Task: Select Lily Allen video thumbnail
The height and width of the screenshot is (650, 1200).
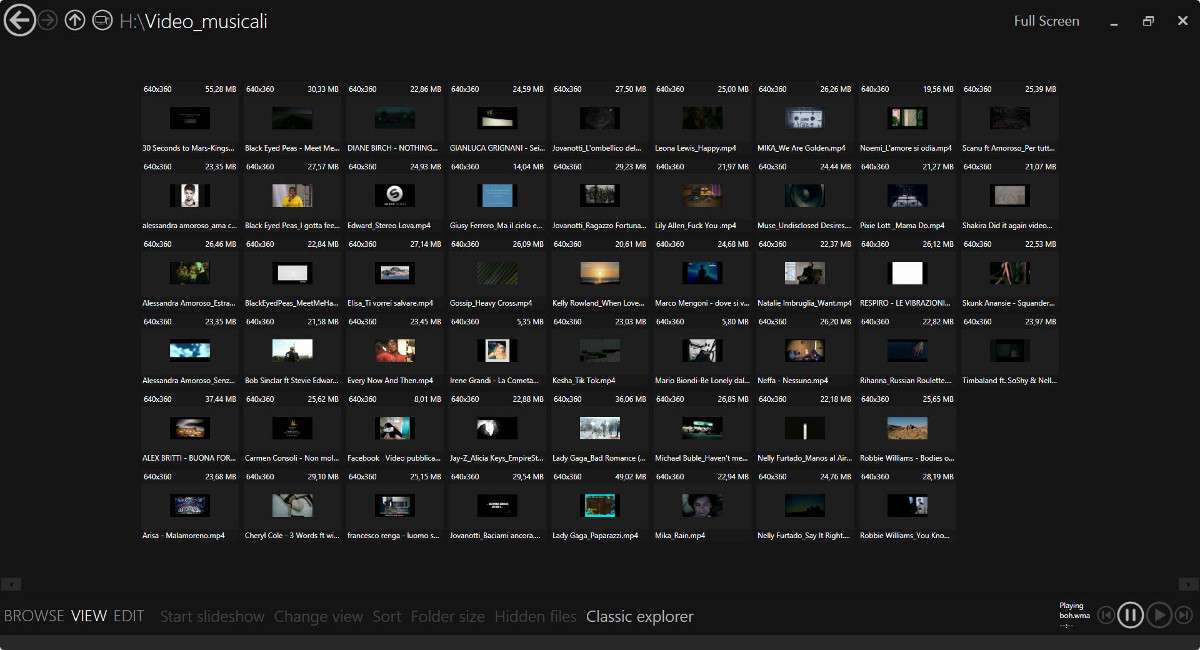Action: (x=702, y=196)
